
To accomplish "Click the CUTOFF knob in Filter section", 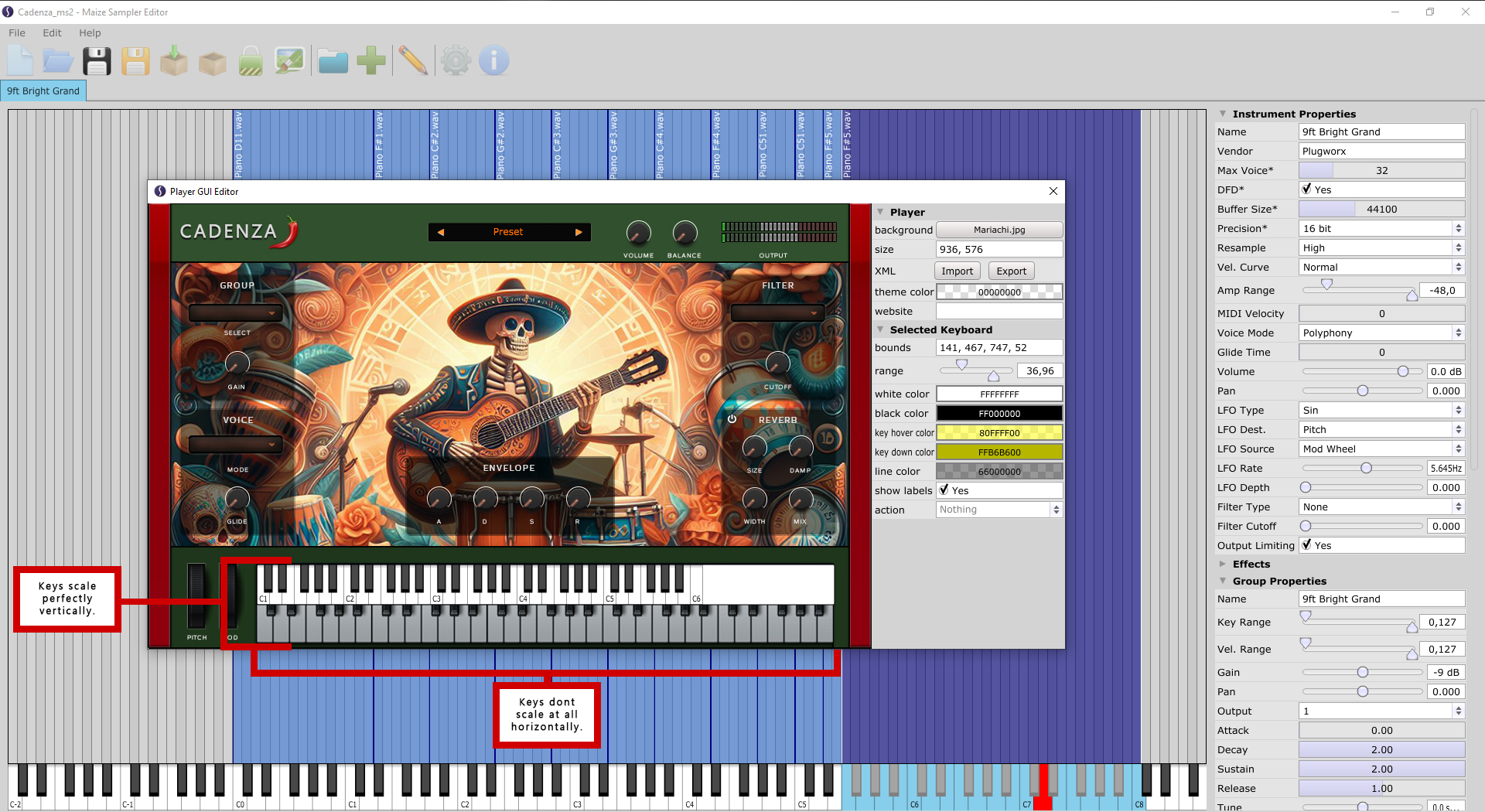I will (x=777, y=363).
